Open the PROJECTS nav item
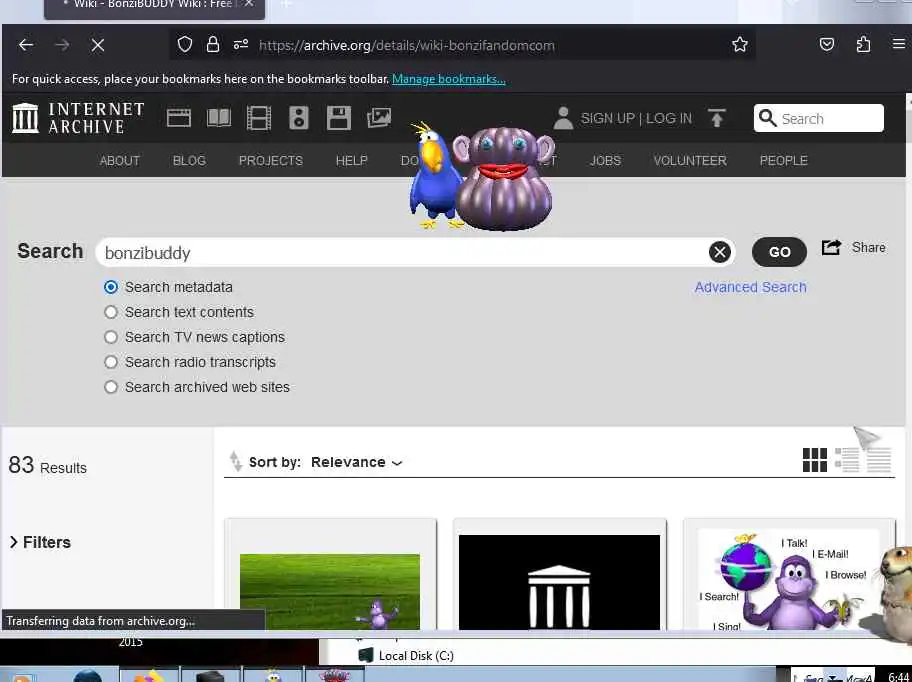This screenshot has width=912, height=682. point(271,160)
